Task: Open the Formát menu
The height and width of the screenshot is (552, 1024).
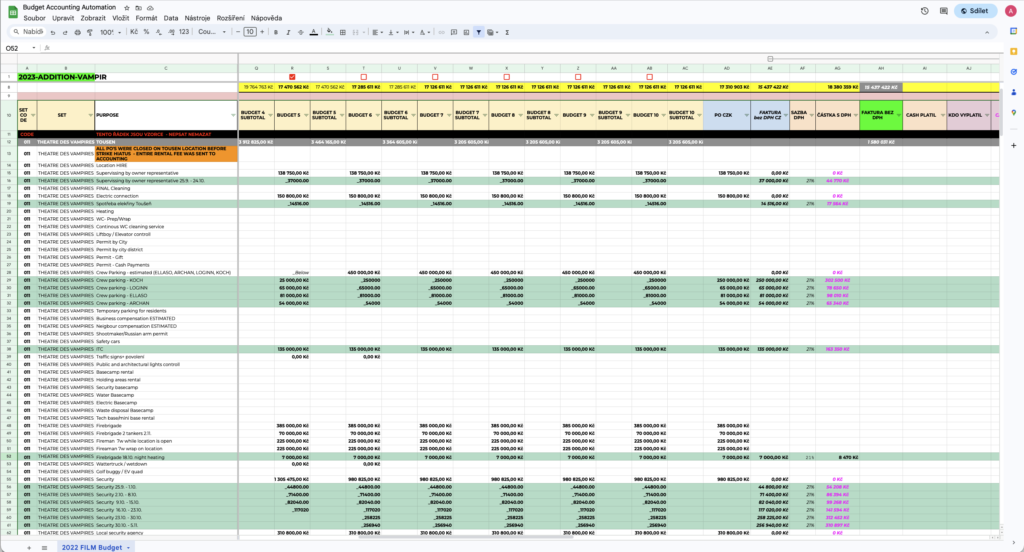Action: [x=146, y=18]
